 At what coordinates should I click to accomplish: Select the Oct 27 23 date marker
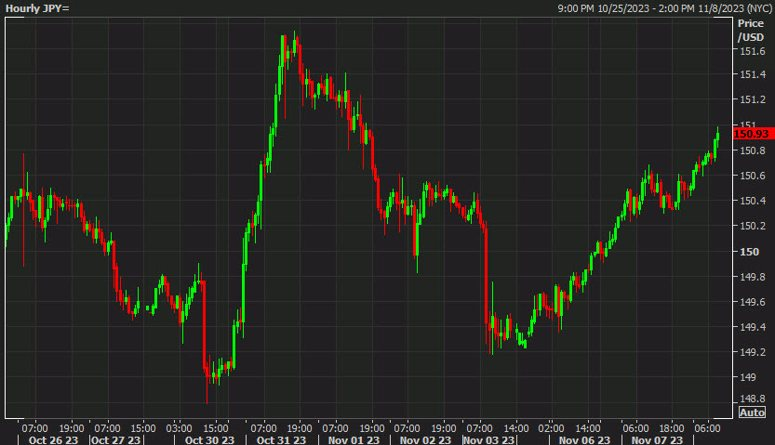[116, 440]
